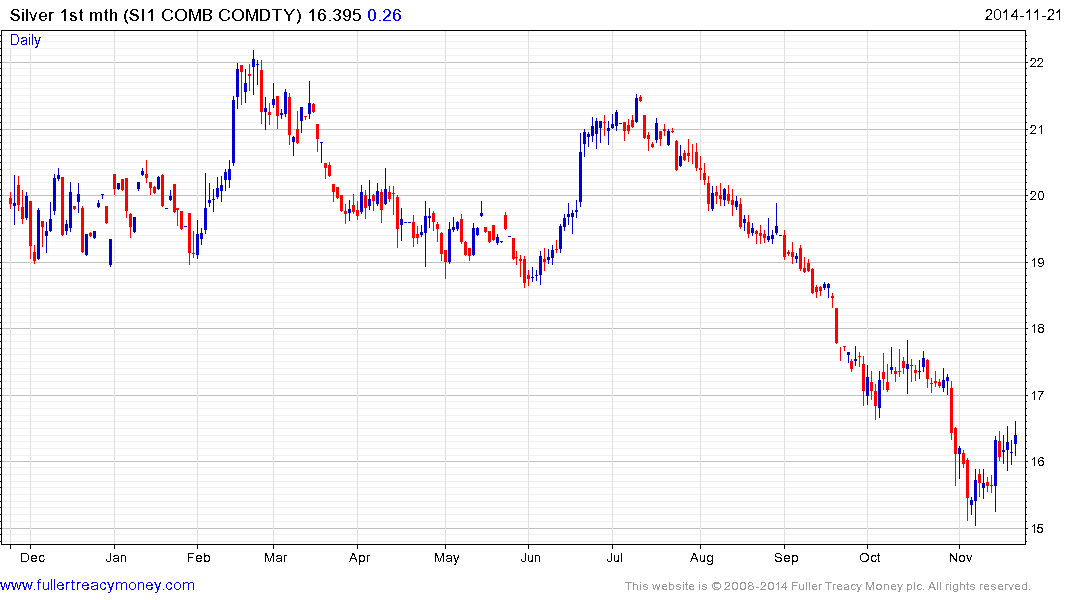Image resolution: width=1075 pixels, height=600 pixels.
Task: Click the price label 17 on right axis
Action: tap(1037, 396)
